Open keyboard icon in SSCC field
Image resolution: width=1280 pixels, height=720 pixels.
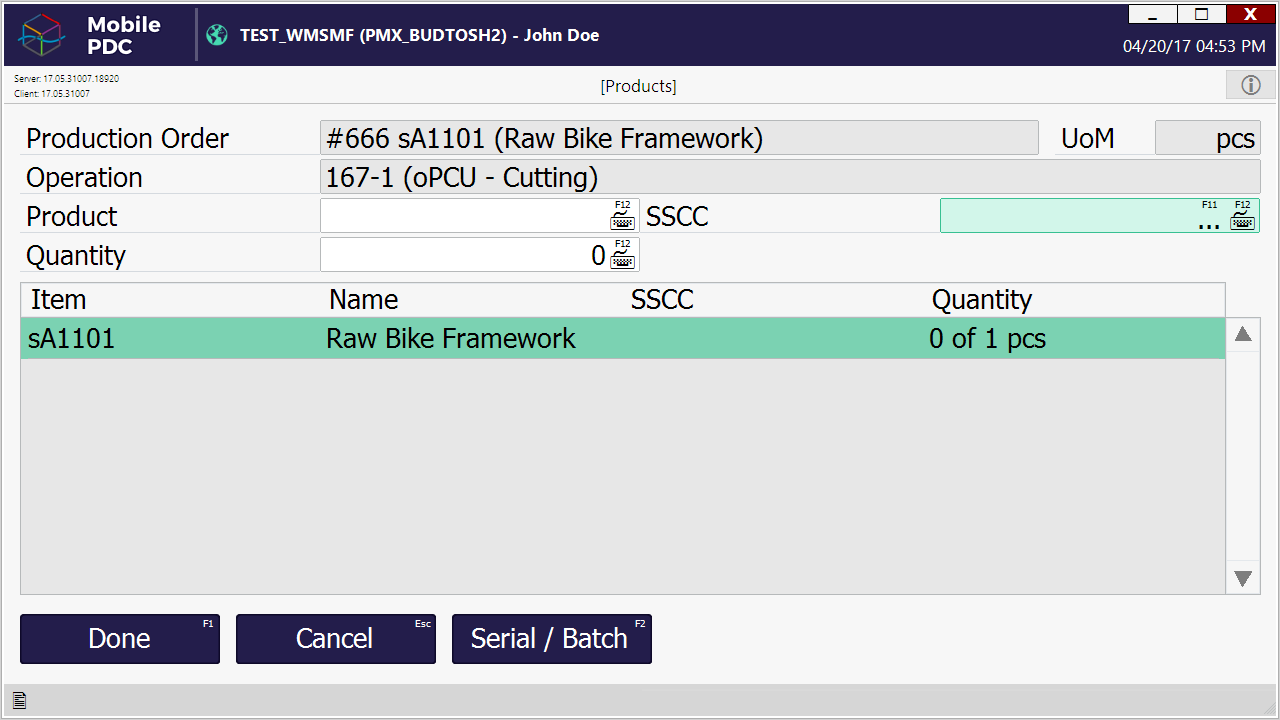(1242, 217)
